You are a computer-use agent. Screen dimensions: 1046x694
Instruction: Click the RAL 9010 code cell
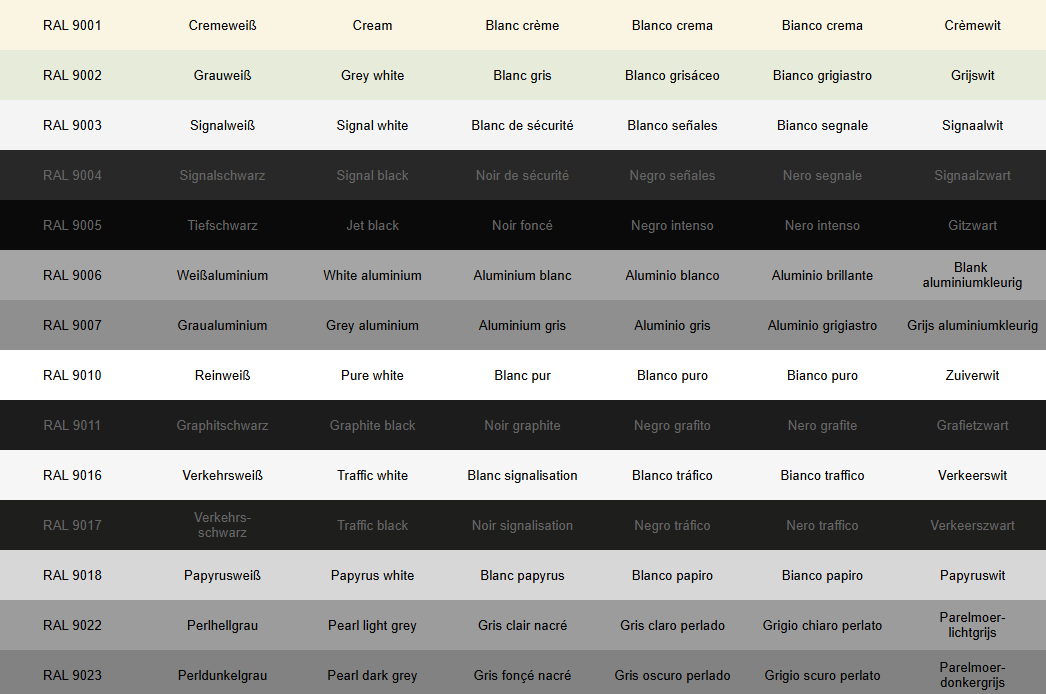point(72,375)
